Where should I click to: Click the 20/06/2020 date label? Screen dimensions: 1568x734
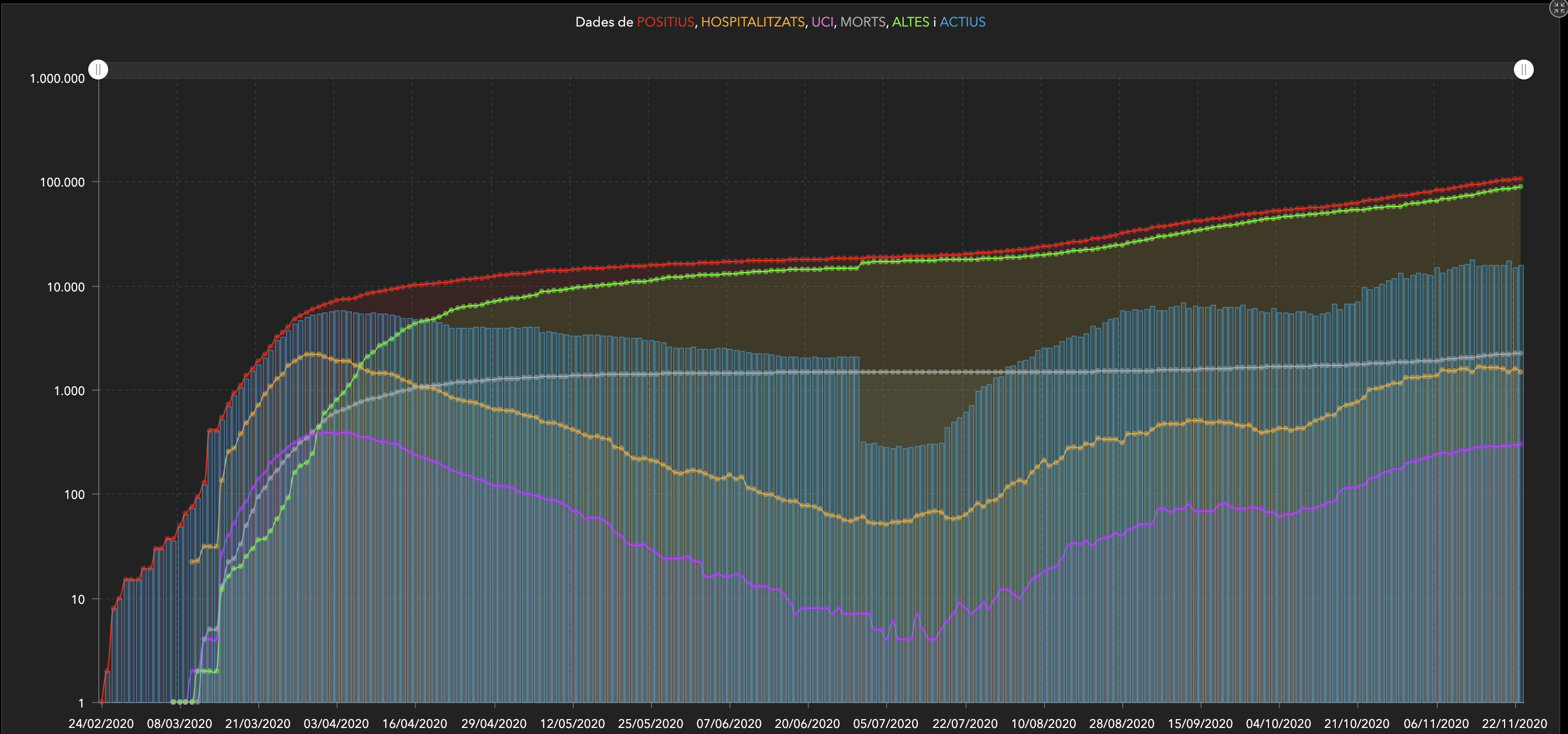pyautogui.click(x=807, y=724)
